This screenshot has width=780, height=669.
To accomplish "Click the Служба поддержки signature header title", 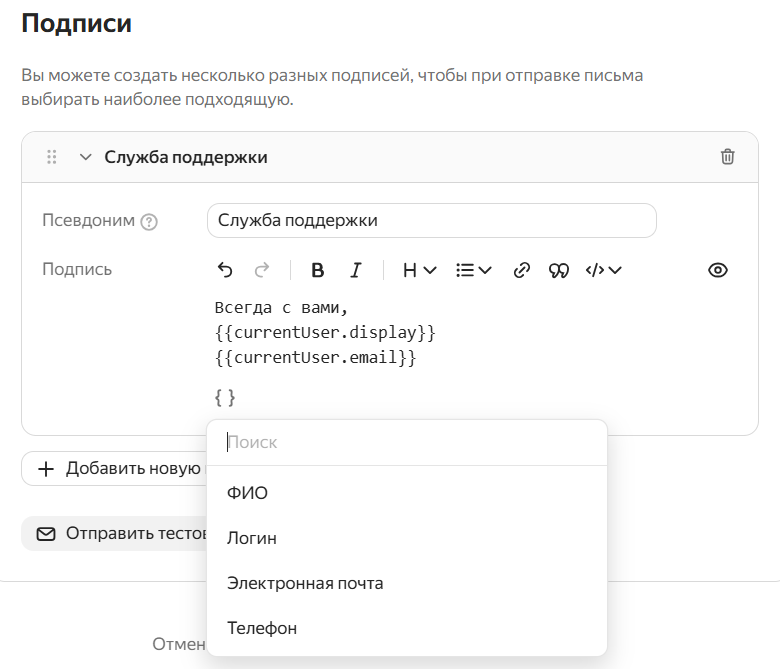I will pos(186,157).
